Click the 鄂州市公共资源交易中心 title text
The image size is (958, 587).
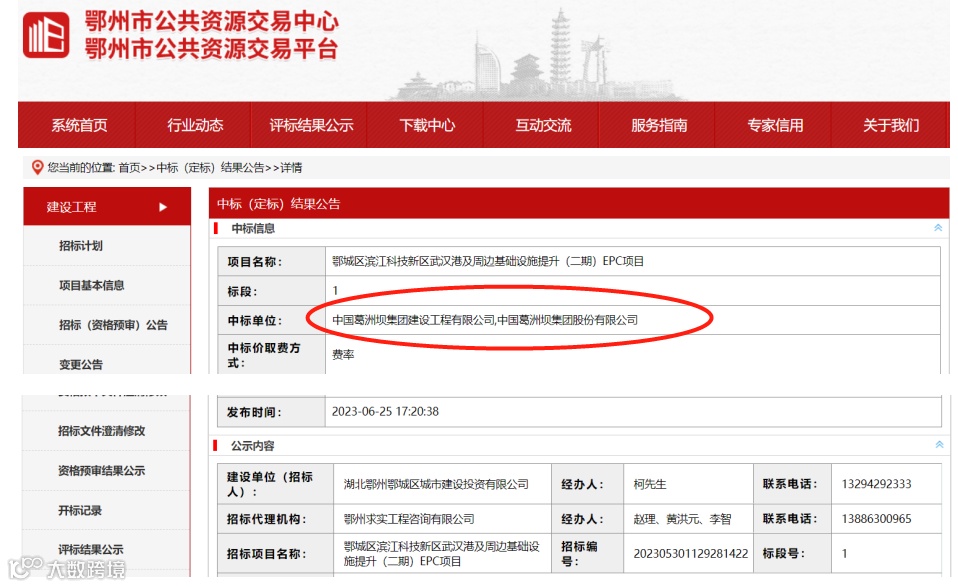tap(211, 21)
